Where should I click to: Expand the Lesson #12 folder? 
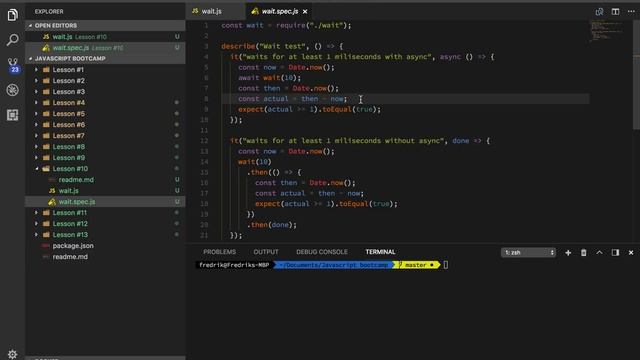pyautogui.click(x=105, y=224)
